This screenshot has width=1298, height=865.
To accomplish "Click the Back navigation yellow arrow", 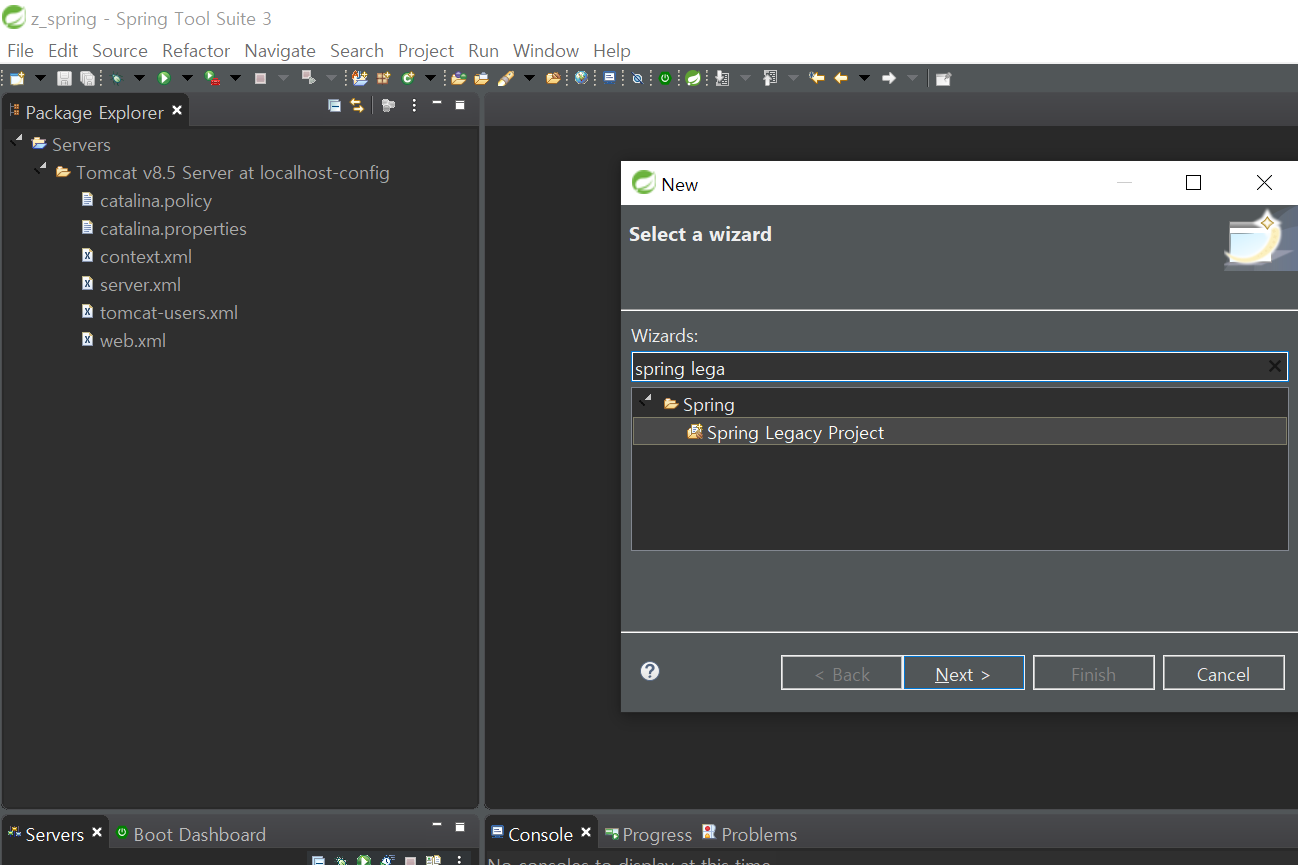I will tap(841, 78).
